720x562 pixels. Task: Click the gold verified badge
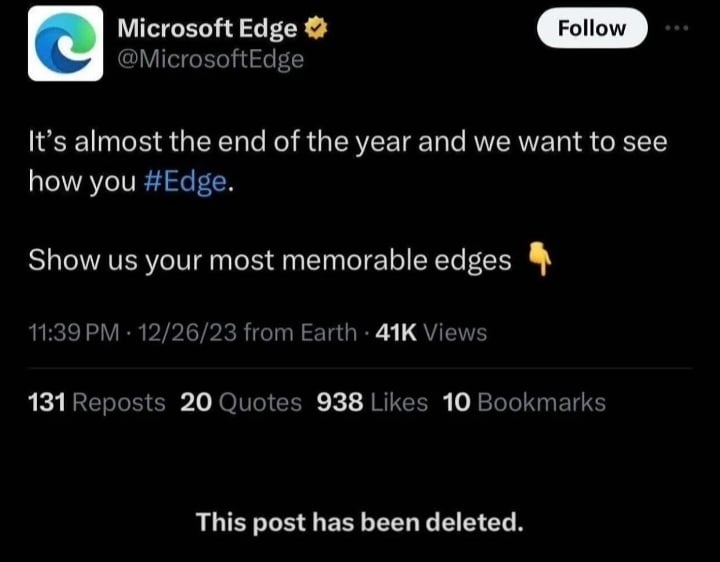click(312, 30)
